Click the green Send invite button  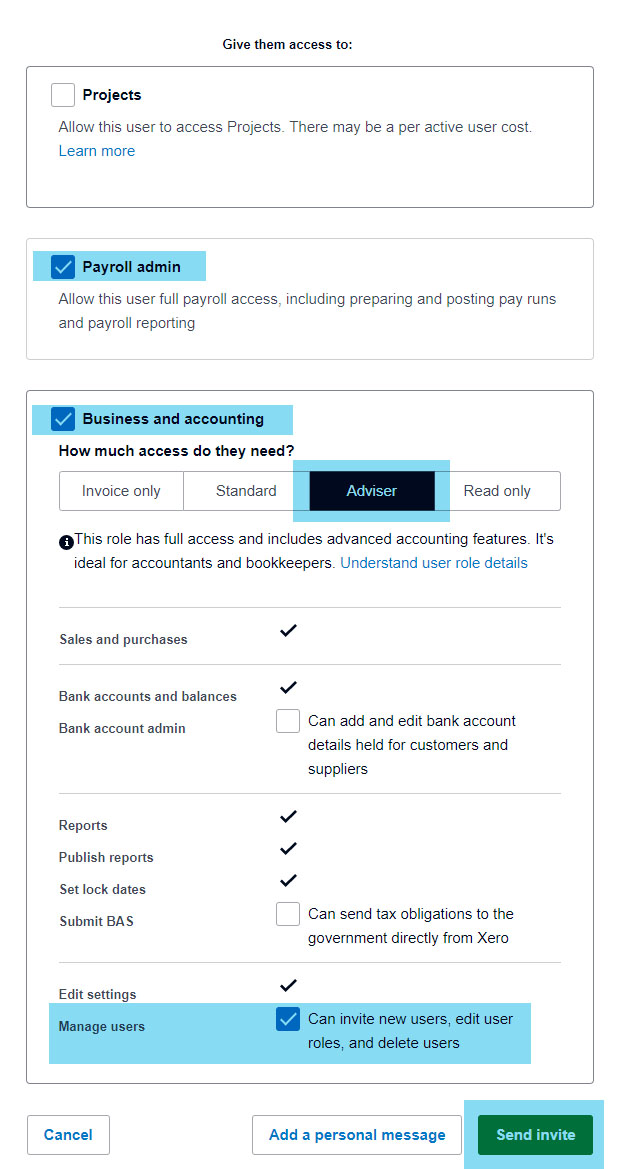[x=535, y=1135]
